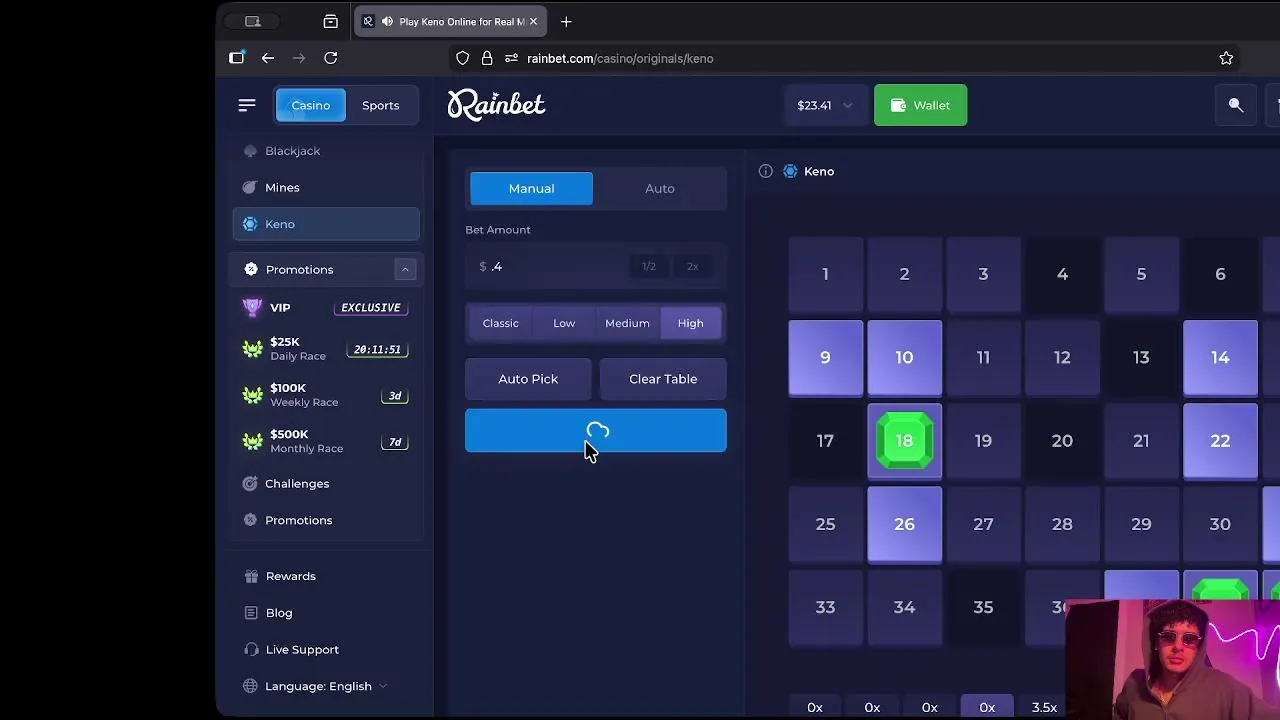Click the Rainbet logo

(x=496, y=105)
